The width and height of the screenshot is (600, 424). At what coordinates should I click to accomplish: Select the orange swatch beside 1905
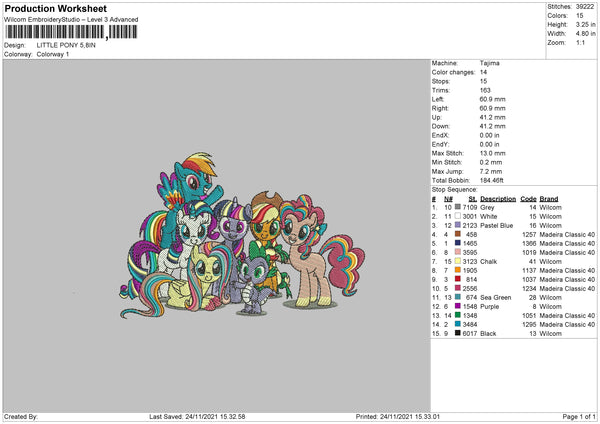458,270
